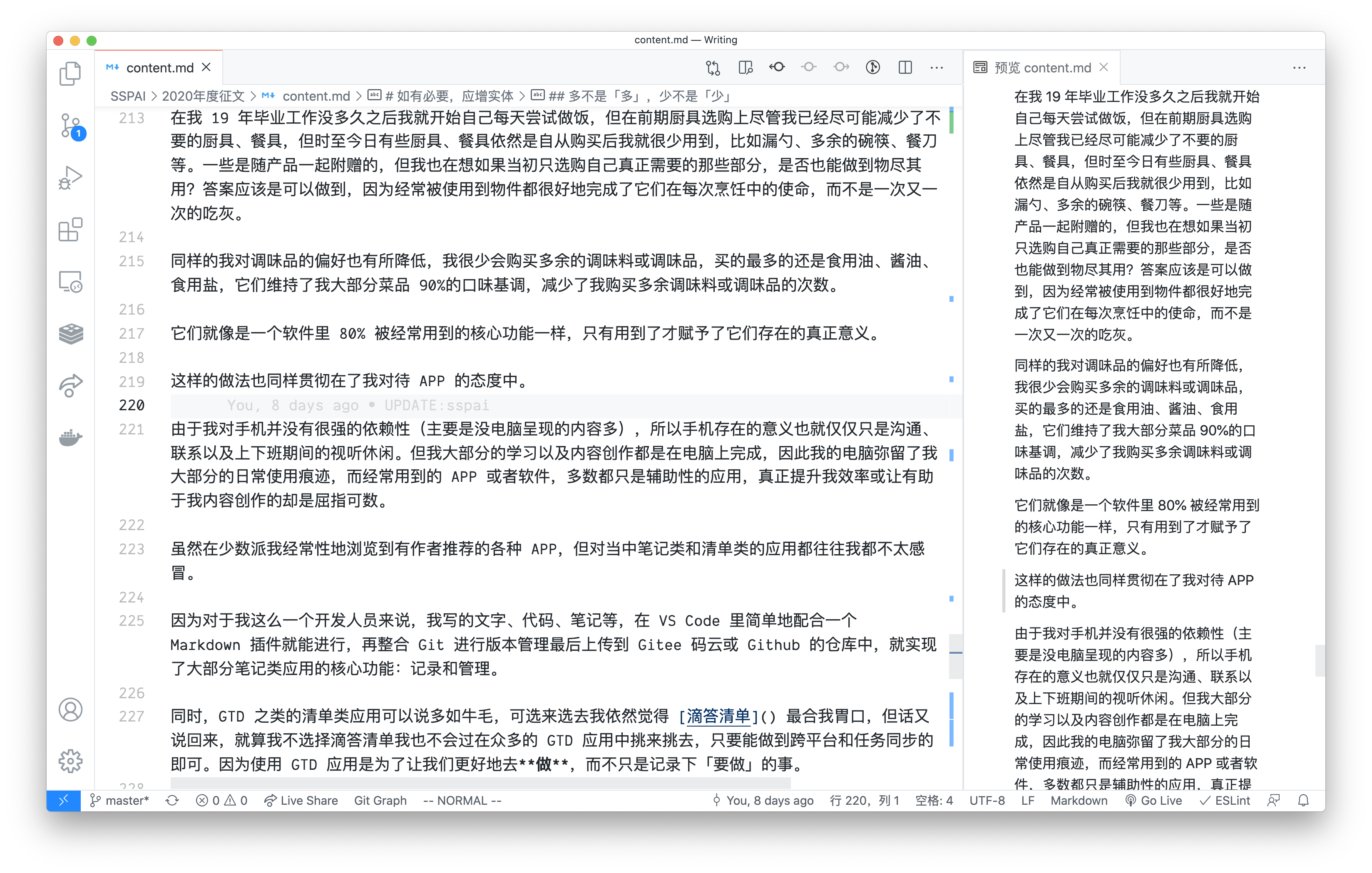Screen dimensions: 1372x873
Task: Click notifications bell in status bar
Action: point(1303,800)
